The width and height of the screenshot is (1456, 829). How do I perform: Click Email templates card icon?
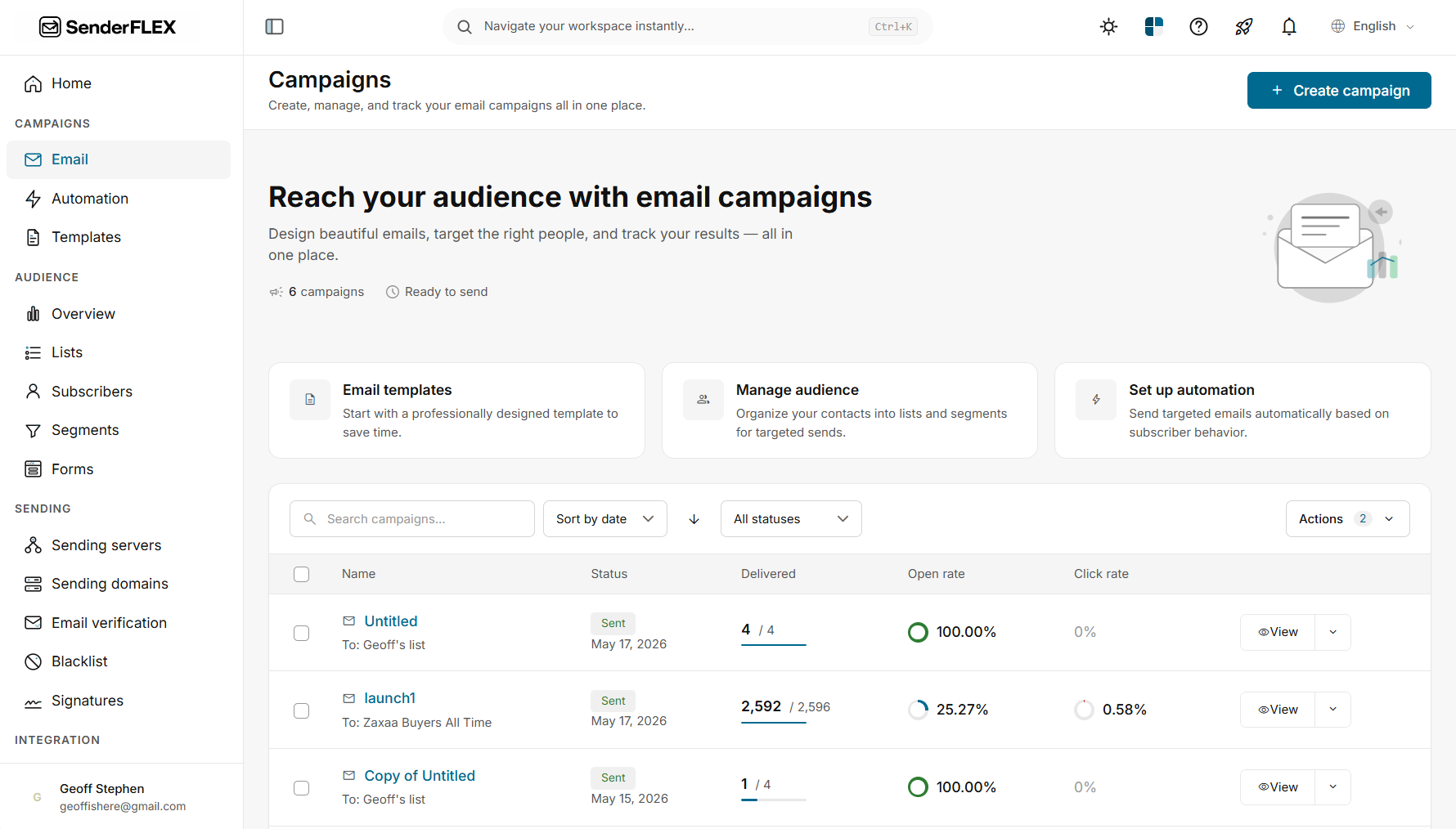click(310, 400)
